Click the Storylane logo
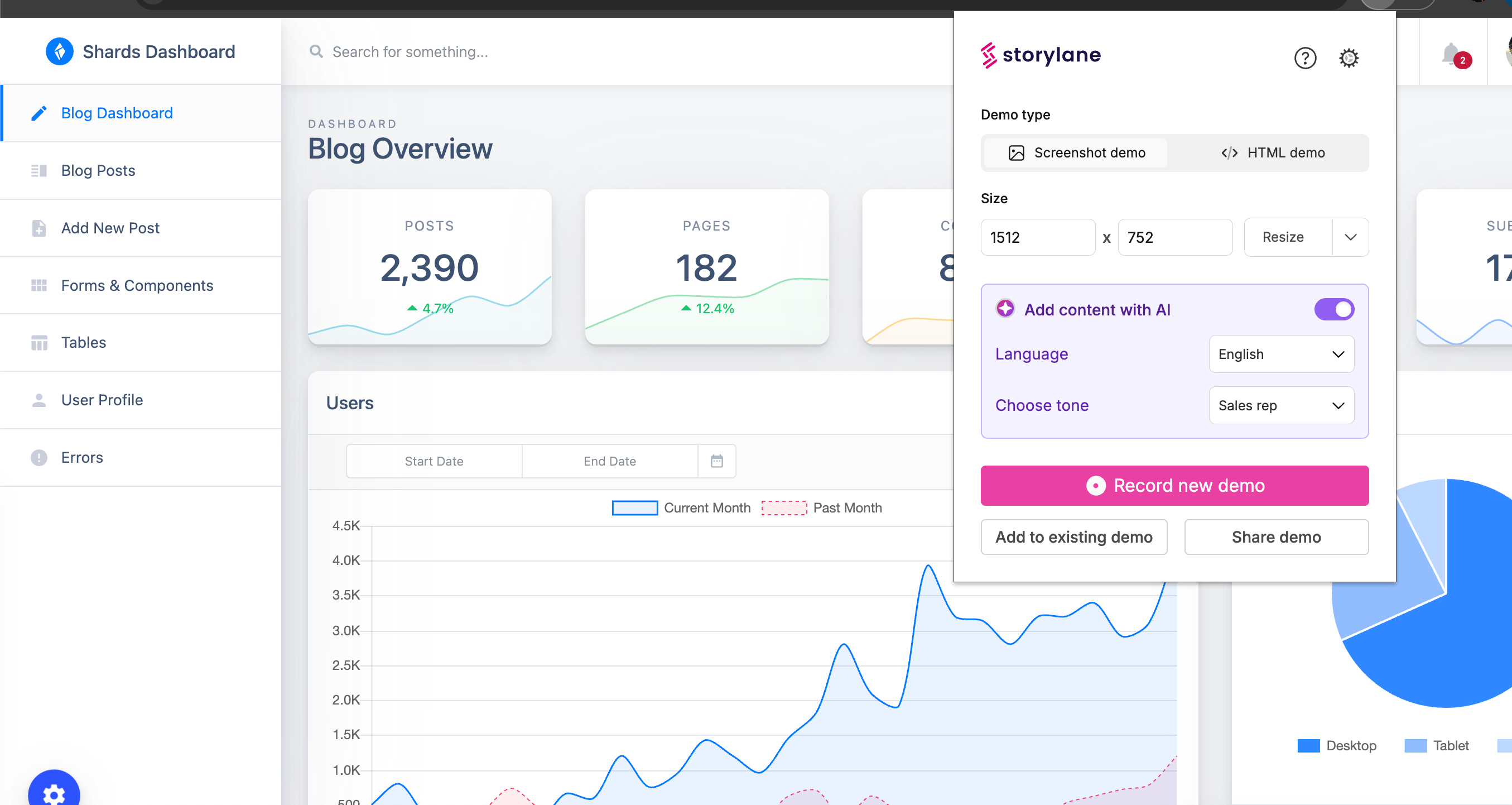 [1041, 55]
